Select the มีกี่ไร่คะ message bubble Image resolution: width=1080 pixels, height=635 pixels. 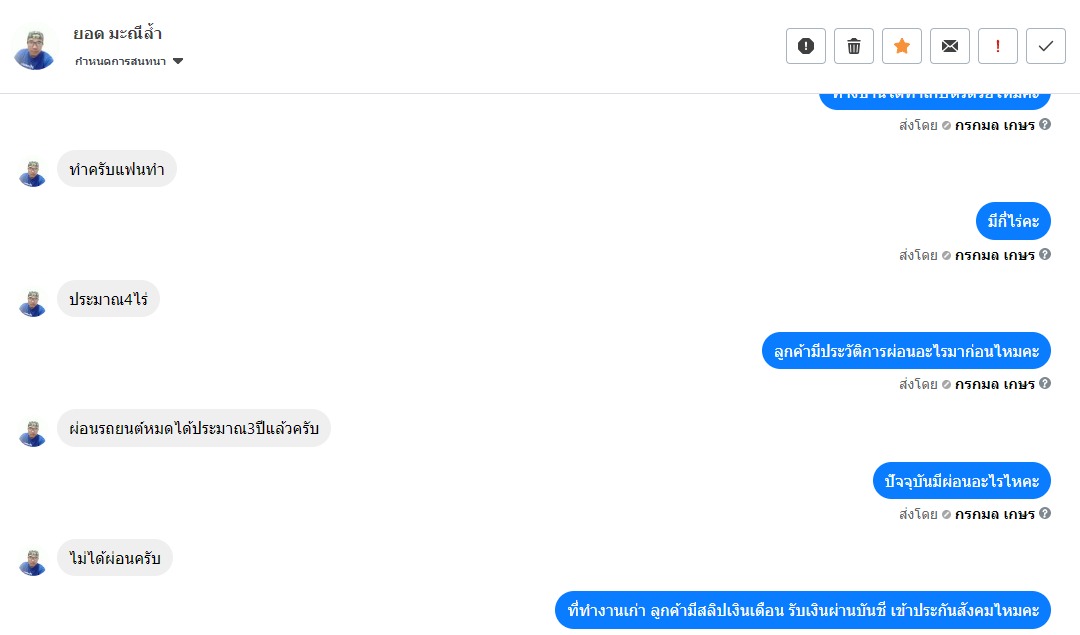(x=1013, y=221)
